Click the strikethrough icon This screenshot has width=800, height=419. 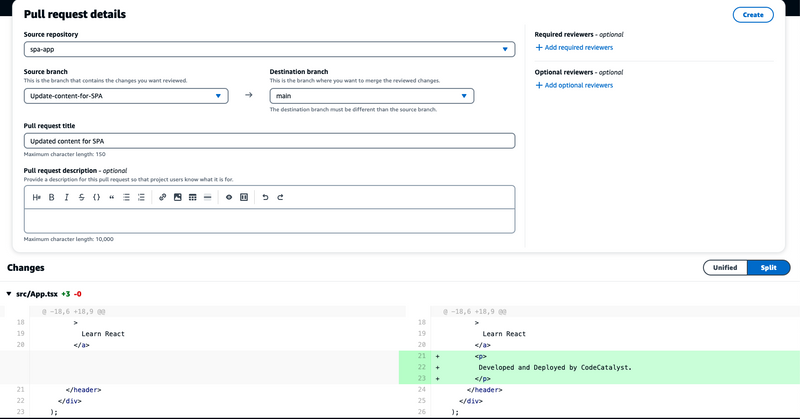[81, 198]
